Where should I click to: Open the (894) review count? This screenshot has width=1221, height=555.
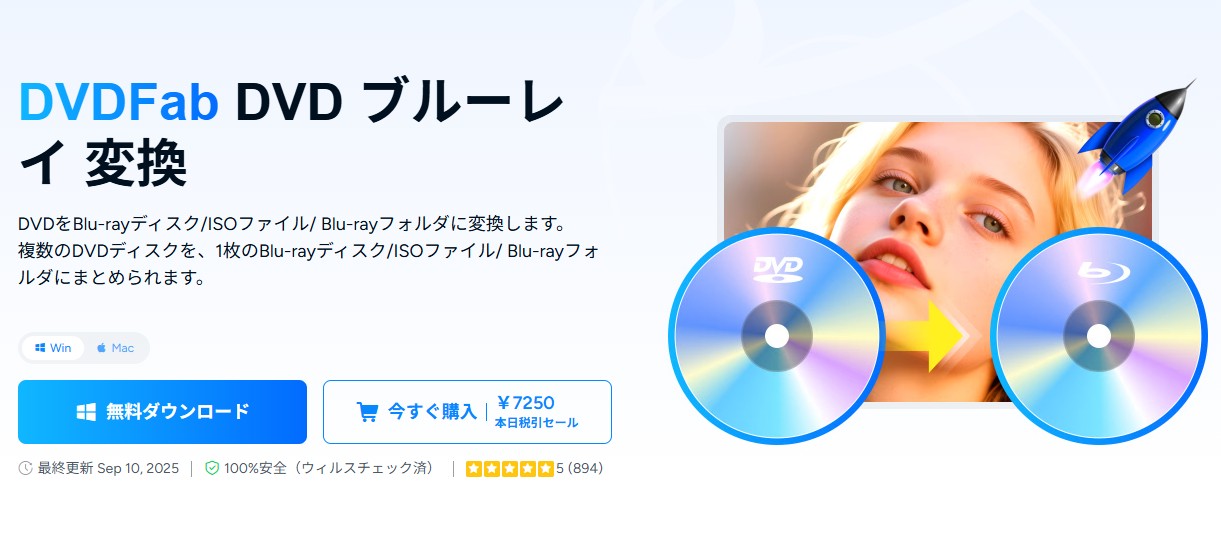coord(585,468)
